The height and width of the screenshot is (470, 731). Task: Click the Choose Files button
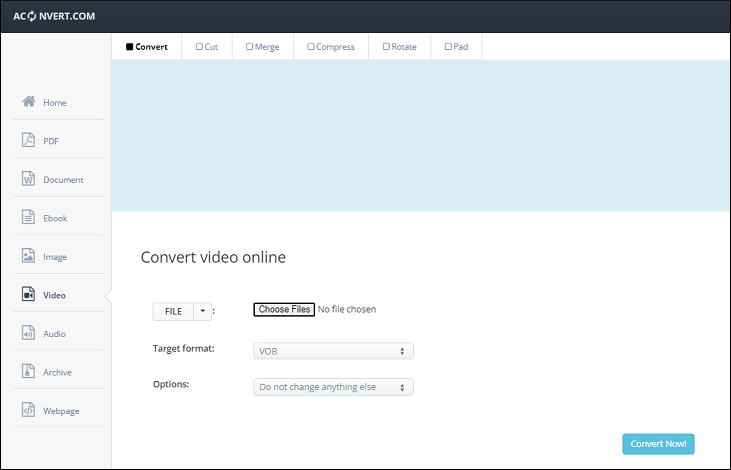(x=284, y=310)
